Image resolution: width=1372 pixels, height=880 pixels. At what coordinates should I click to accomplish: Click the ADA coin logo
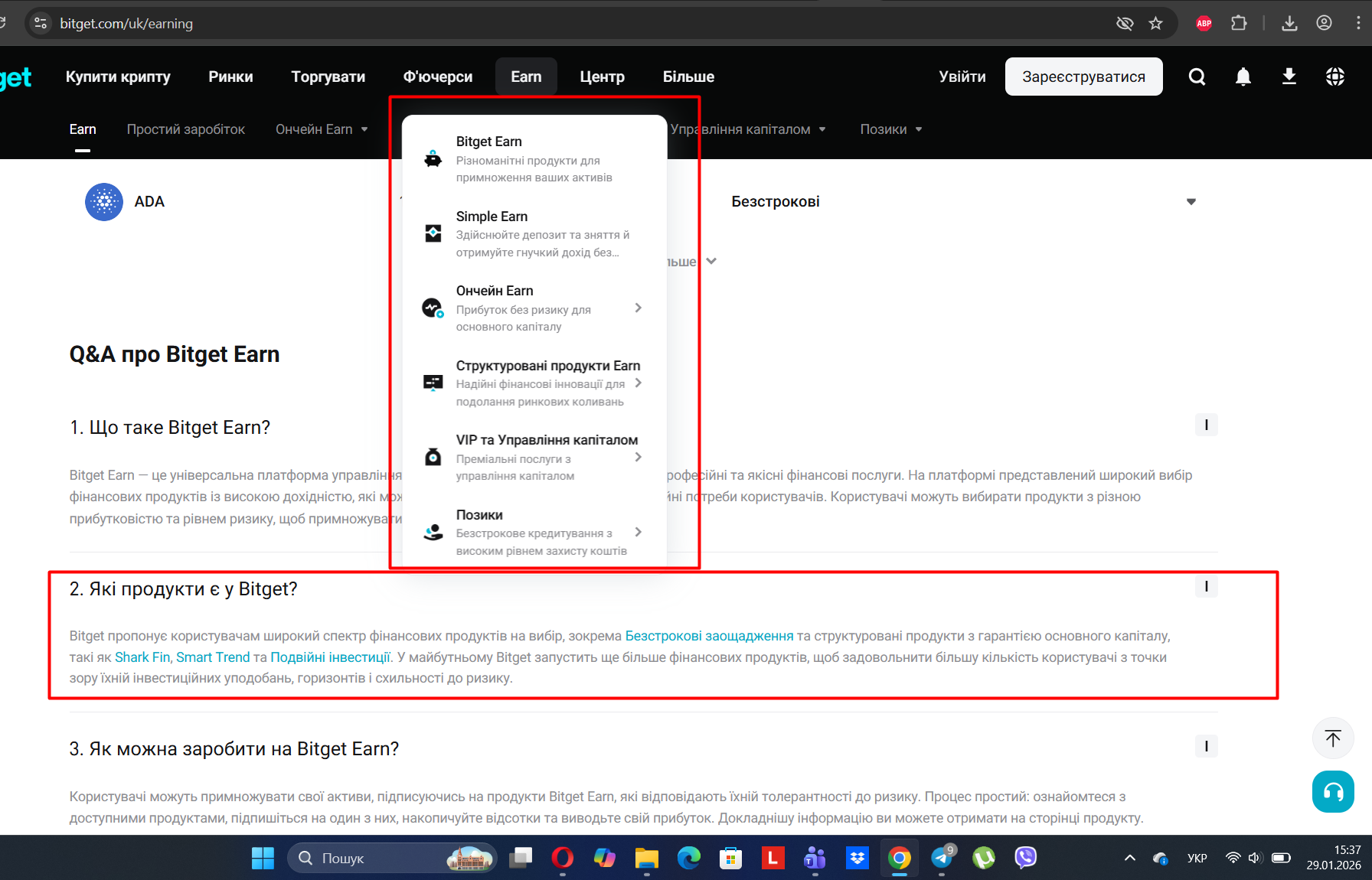[x=104, y=202]
